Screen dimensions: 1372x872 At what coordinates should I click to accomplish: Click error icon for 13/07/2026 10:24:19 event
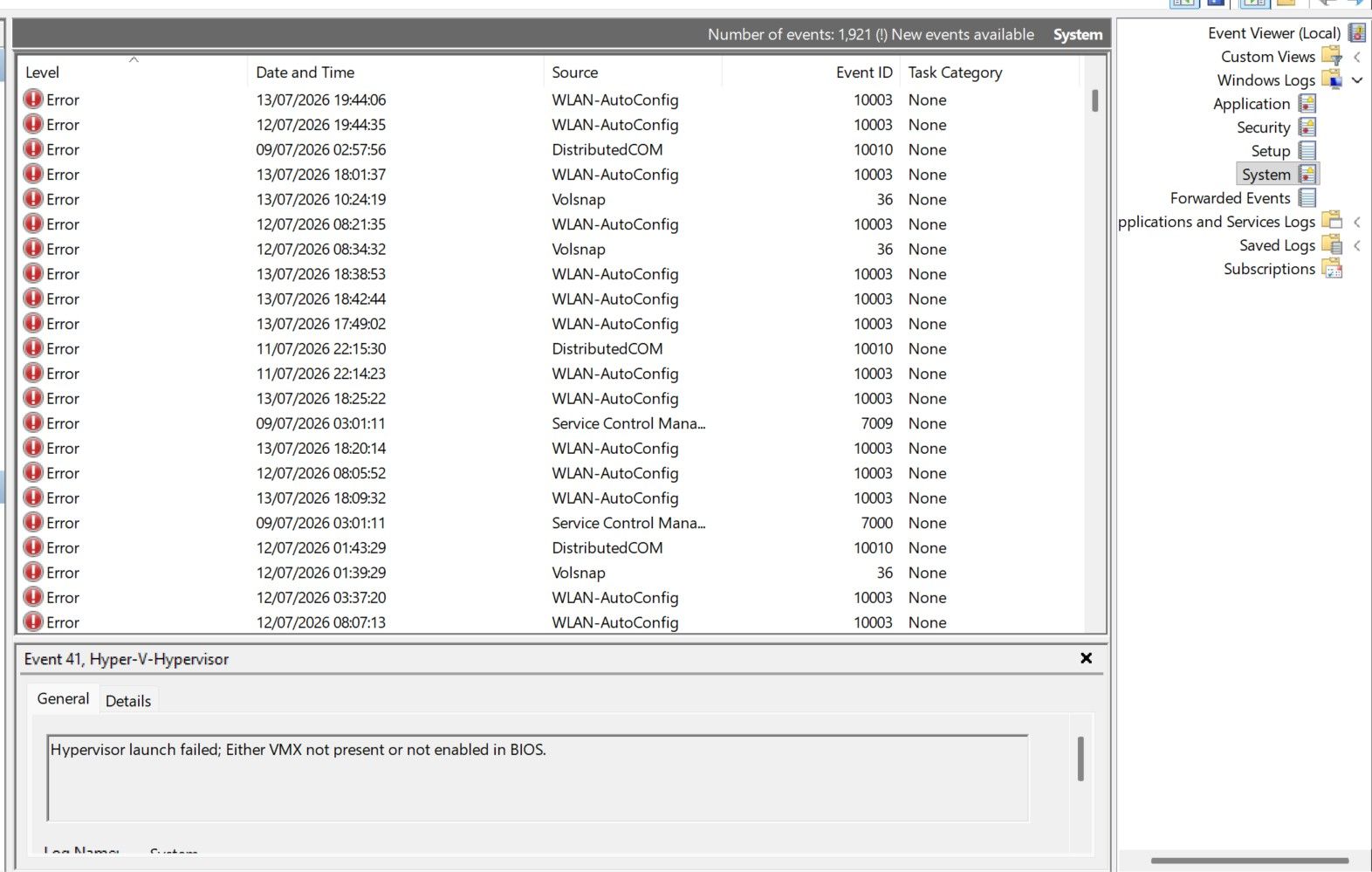(33, 199)
